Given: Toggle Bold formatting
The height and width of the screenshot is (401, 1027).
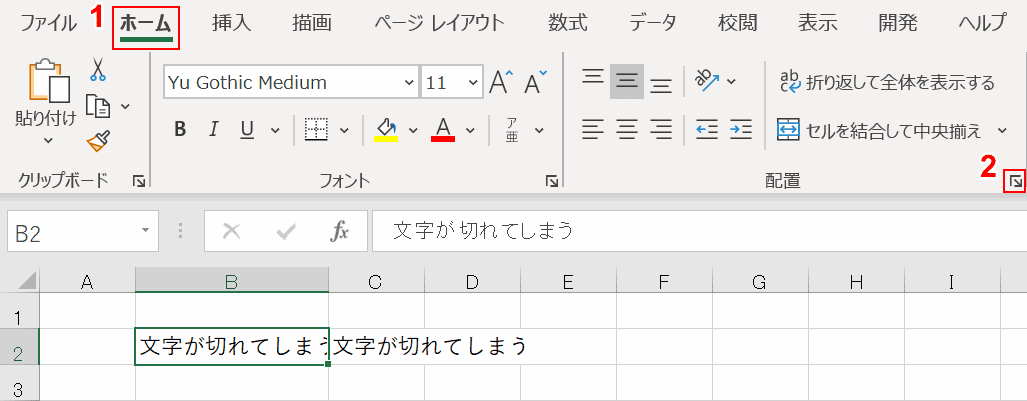Looking at the screenshot, I should pyautogui.click(x=181, y=130).
